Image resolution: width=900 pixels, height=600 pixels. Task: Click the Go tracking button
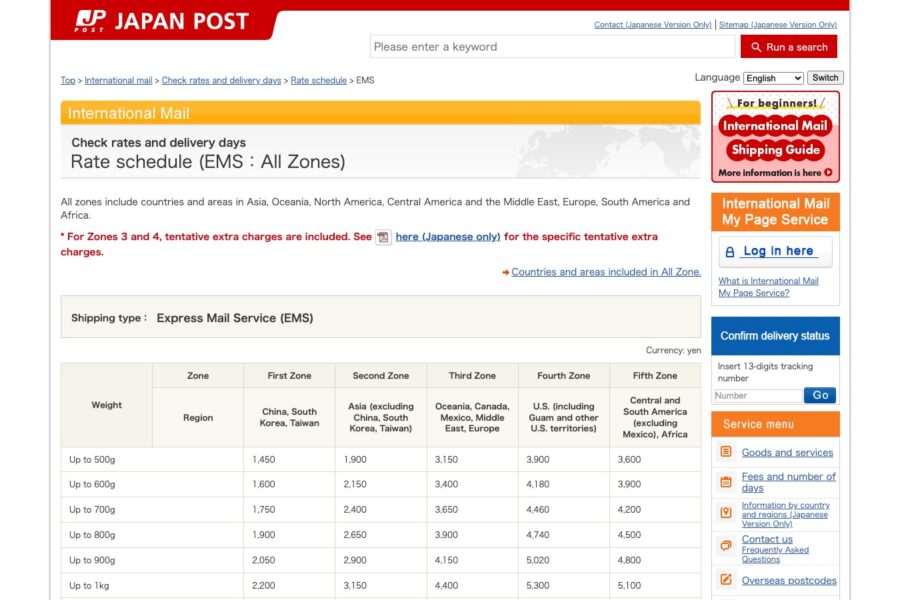[x=820, y=395]
